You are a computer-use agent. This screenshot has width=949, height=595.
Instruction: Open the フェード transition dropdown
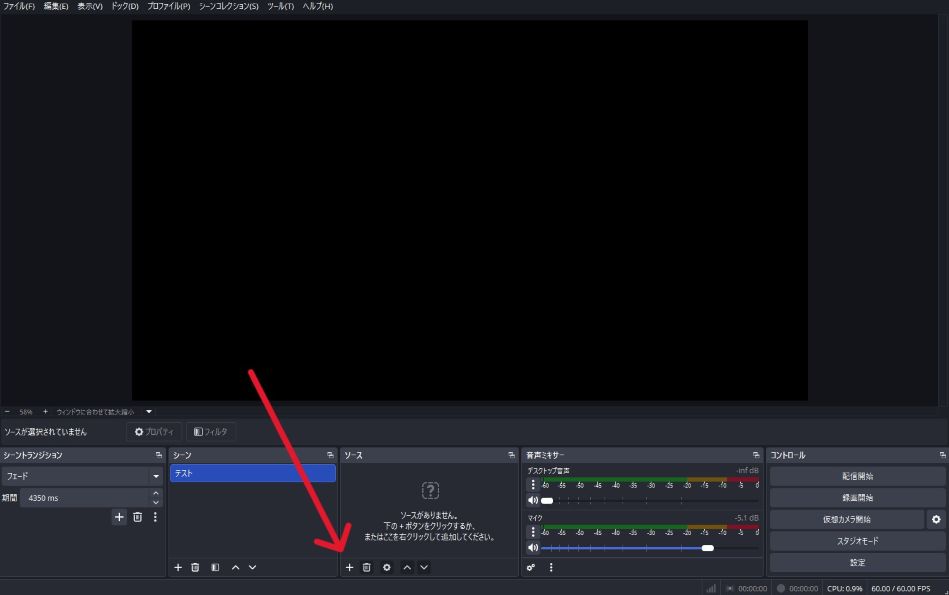(156, 477)
